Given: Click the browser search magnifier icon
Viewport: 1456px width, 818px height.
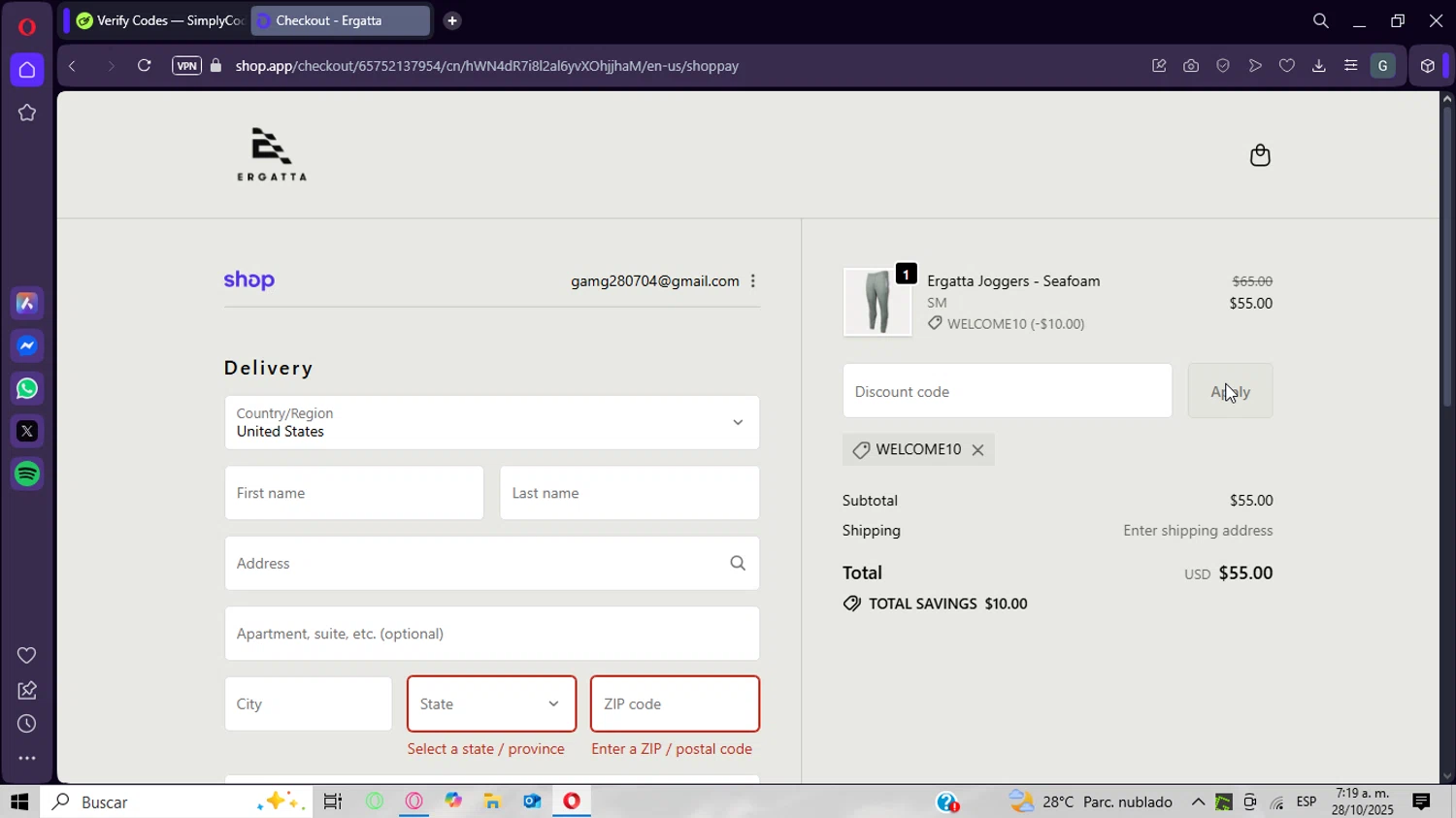Looking at the screenshot, I should [1320, 20].
